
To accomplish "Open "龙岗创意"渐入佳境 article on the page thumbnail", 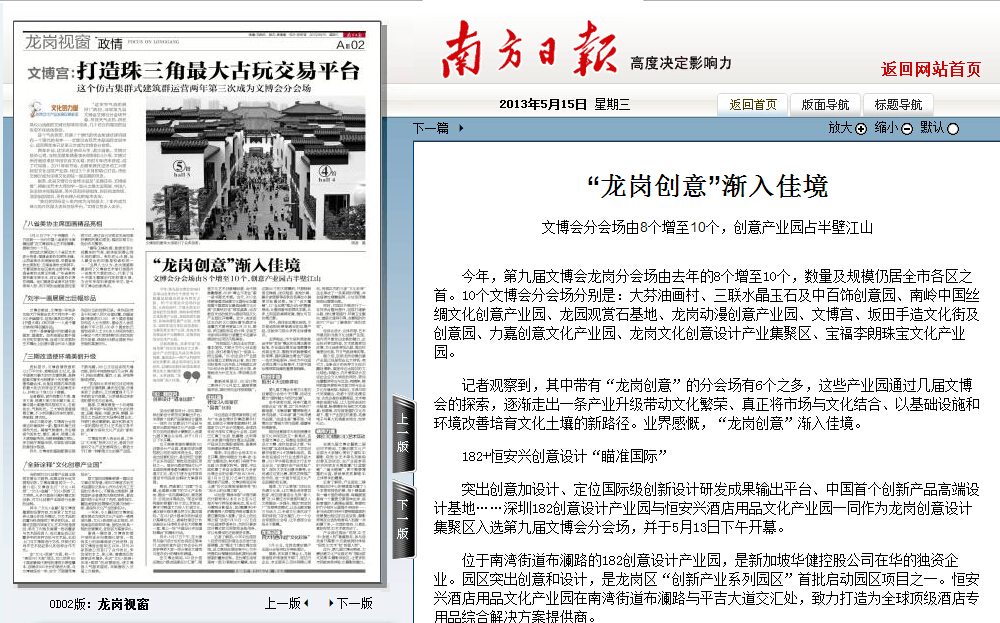I will tap(226, 265).
